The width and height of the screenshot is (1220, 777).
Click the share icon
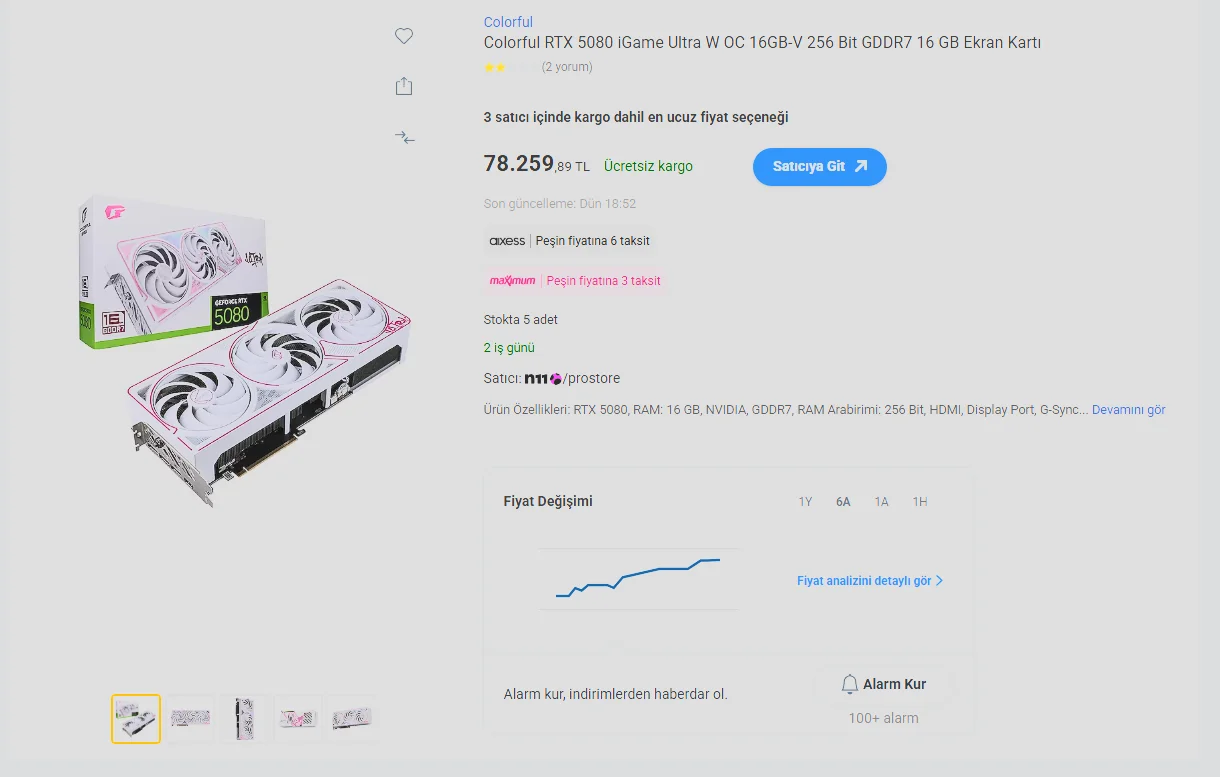404,86
